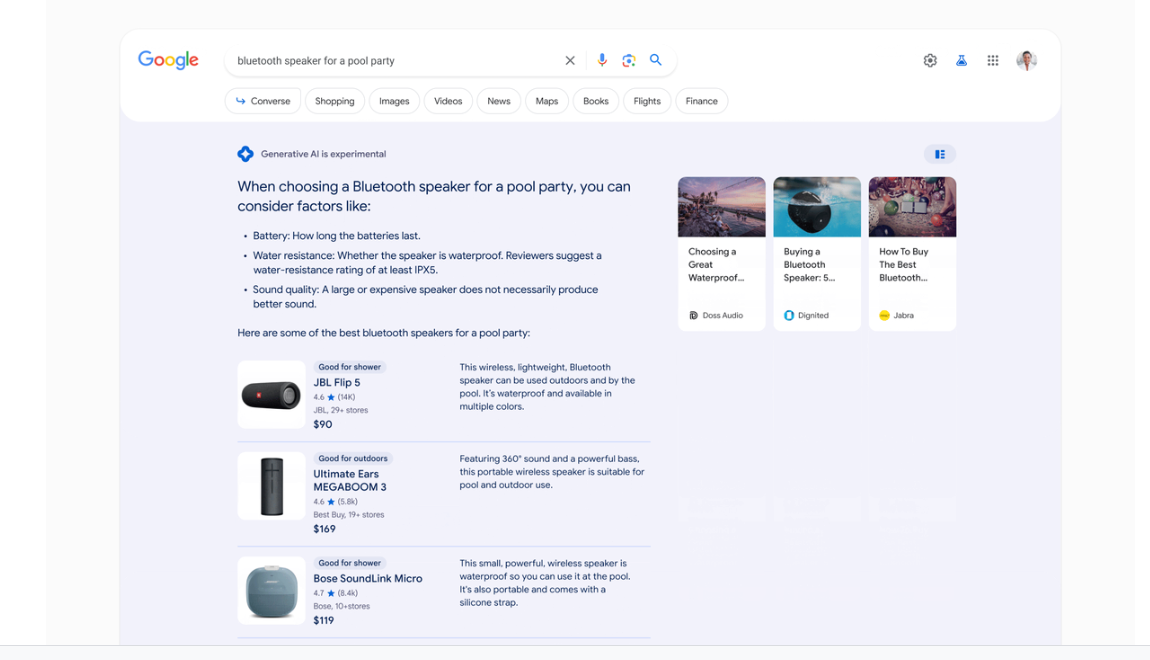This screenshot has width=1150, height=660.
Task: Click JBL Flip 5 4.6 star rating
Action: tap(334, 397)
